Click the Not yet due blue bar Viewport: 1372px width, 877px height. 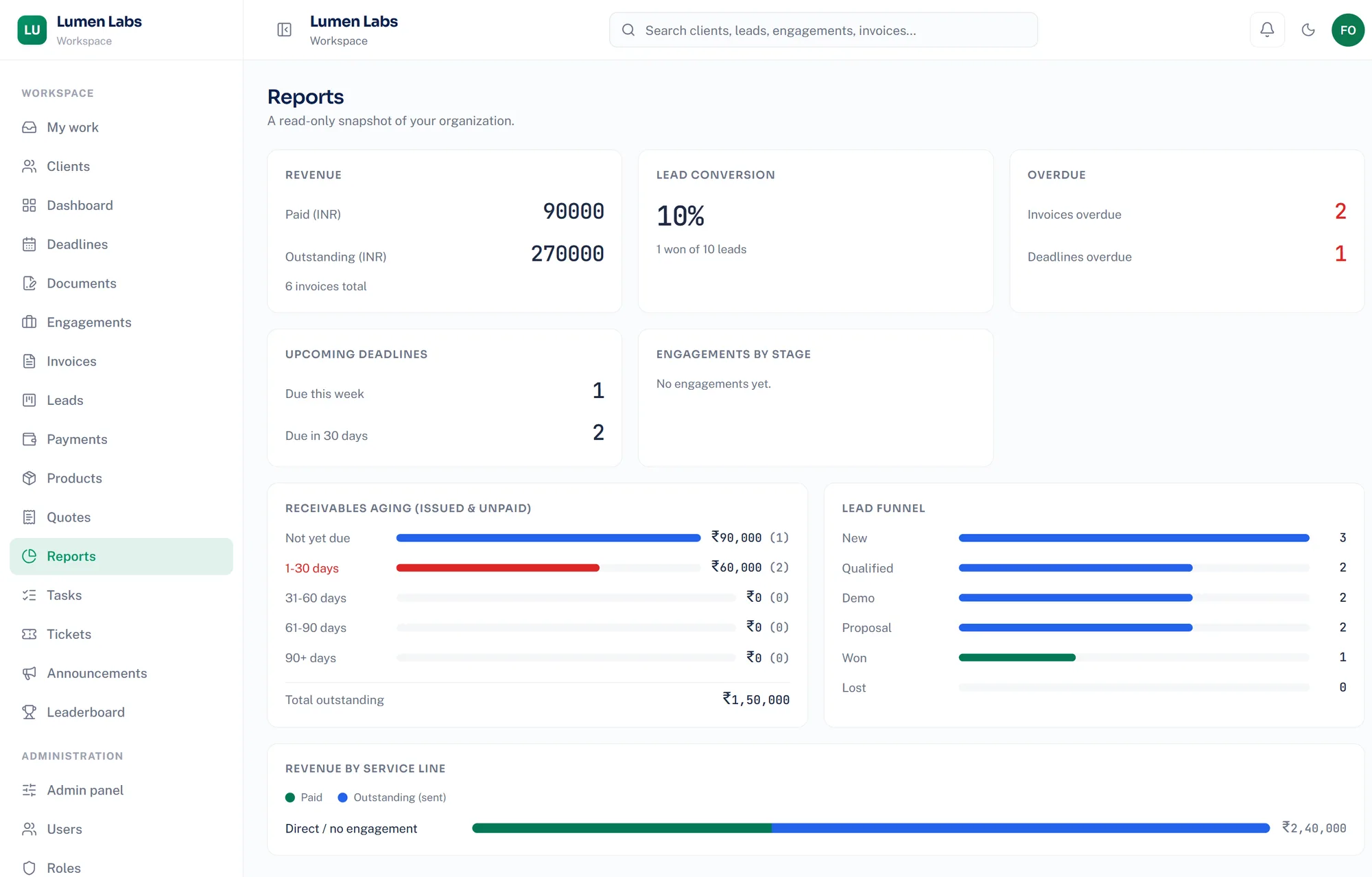(x=548, y=538)
